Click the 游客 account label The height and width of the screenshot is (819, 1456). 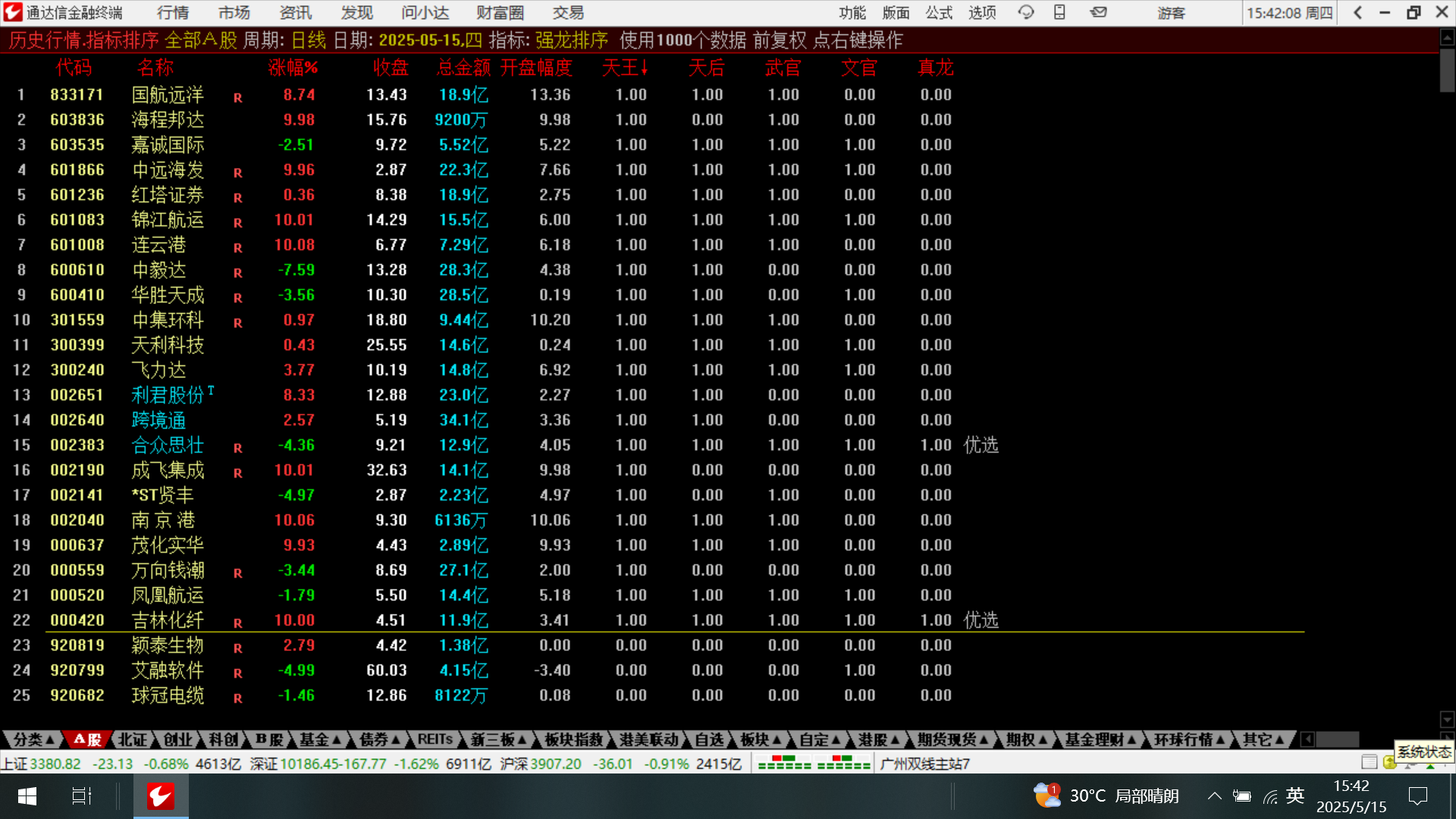point(1171,13)
